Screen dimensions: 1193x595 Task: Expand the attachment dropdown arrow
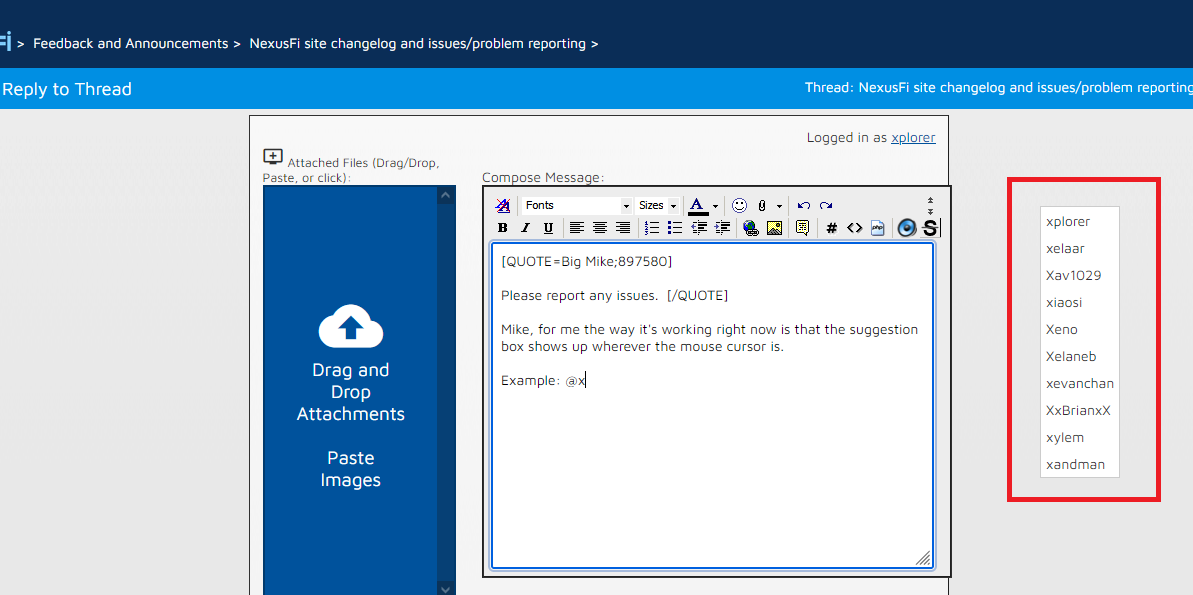(779, 206)
